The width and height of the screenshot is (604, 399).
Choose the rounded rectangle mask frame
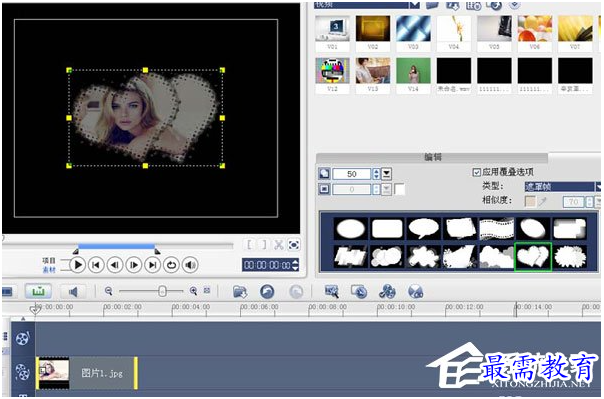pos(387,228)
